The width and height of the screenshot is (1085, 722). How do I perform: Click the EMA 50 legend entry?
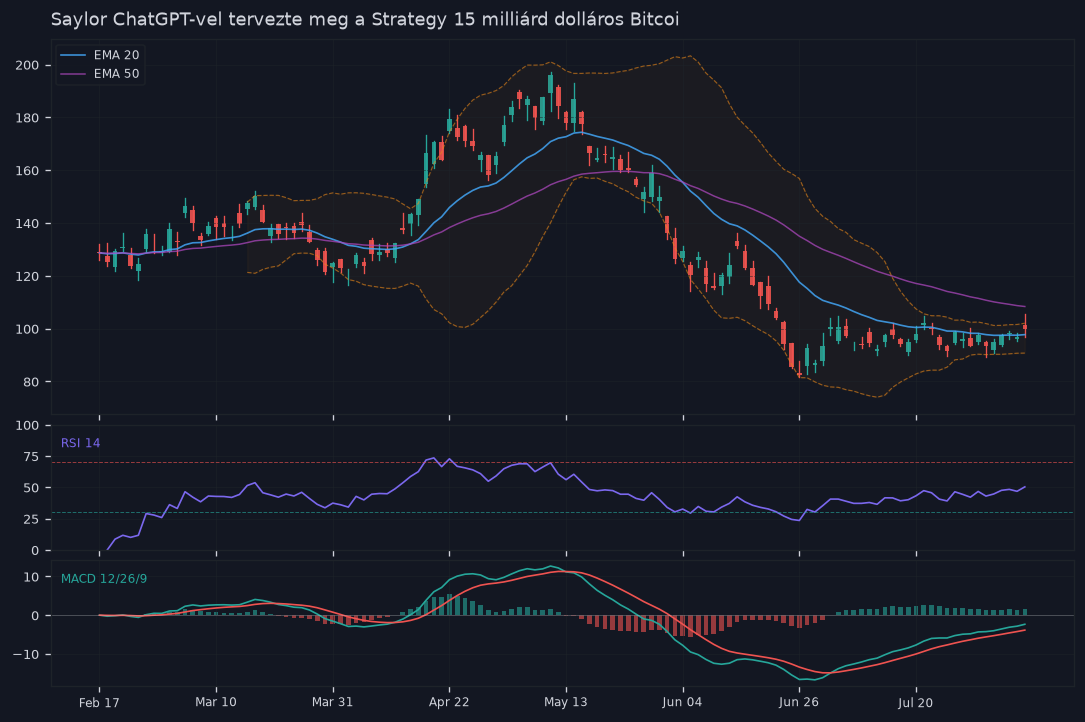(x=100, y=73)
